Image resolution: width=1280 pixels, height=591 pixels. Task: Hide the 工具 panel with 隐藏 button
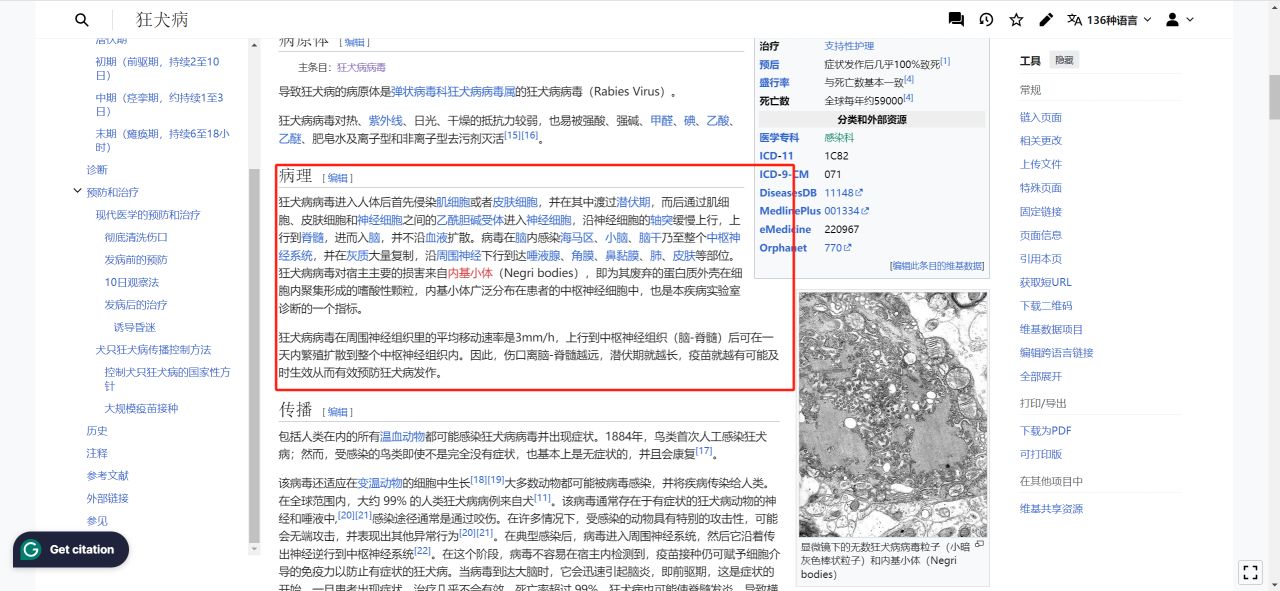1065,60
